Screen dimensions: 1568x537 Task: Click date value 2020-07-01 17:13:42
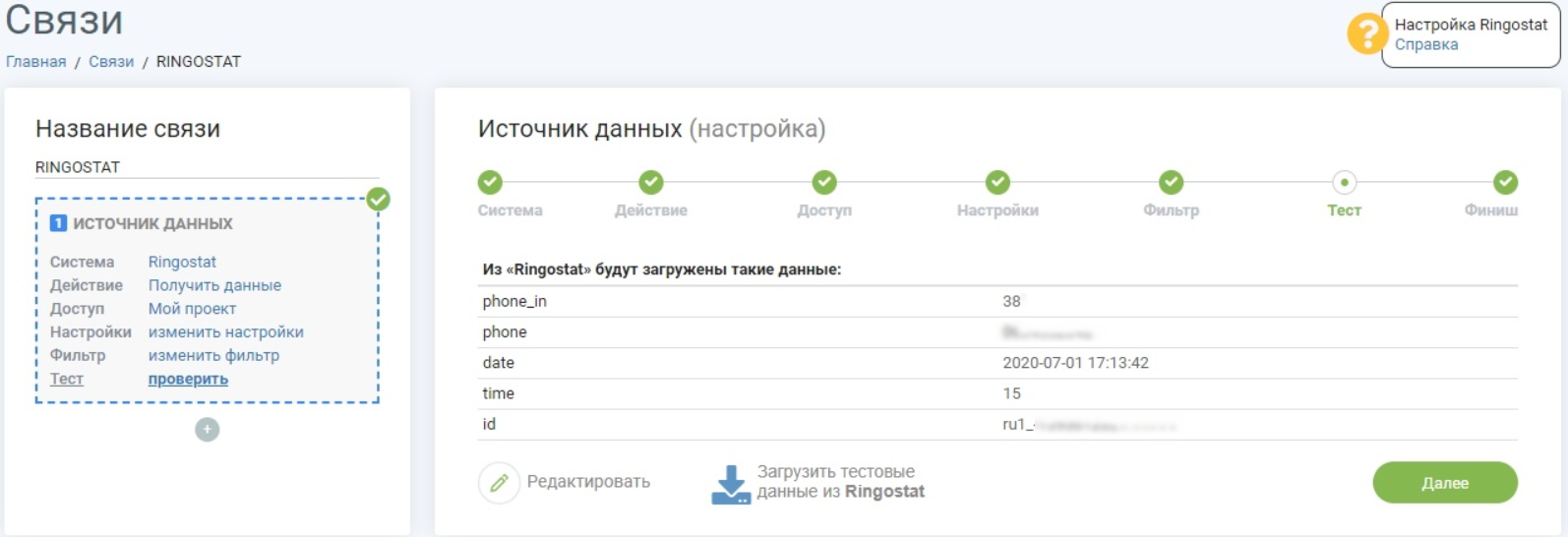pos(1075,363)
